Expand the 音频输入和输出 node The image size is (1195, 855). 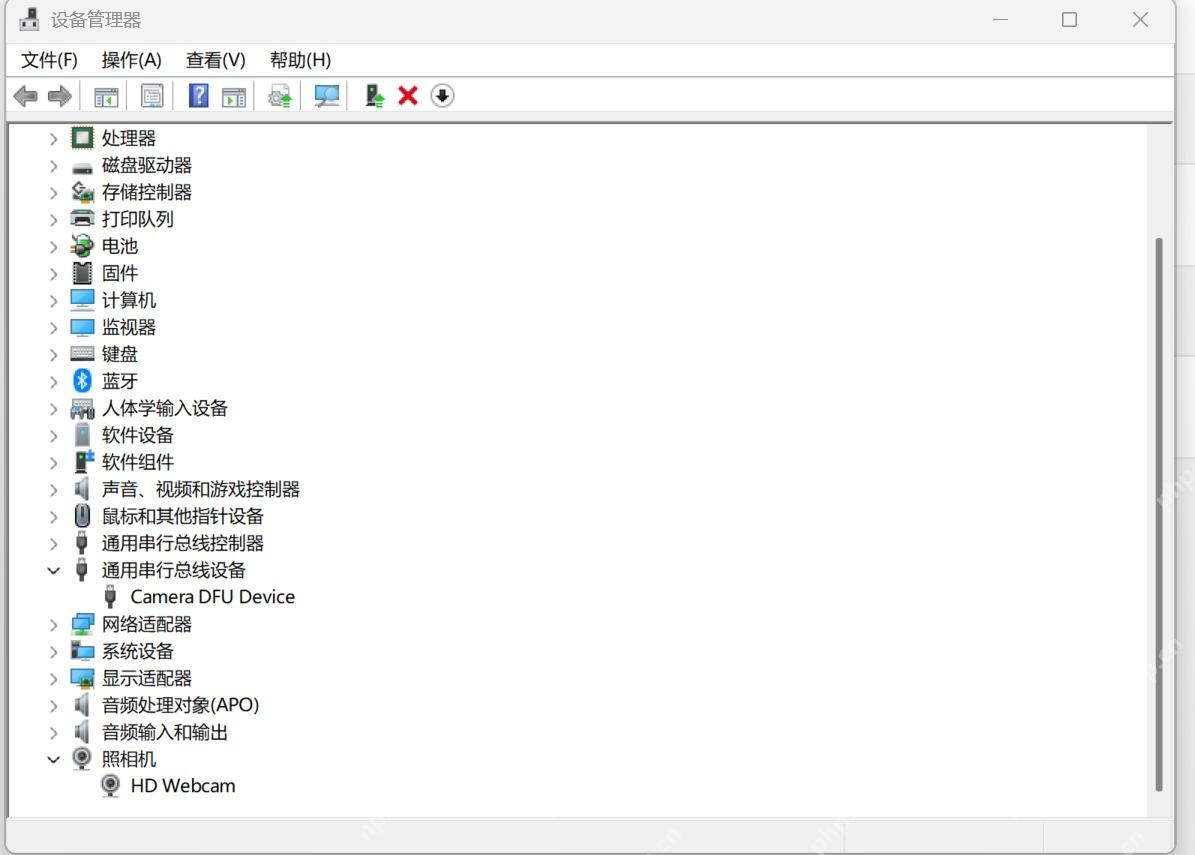pos(53,732)
